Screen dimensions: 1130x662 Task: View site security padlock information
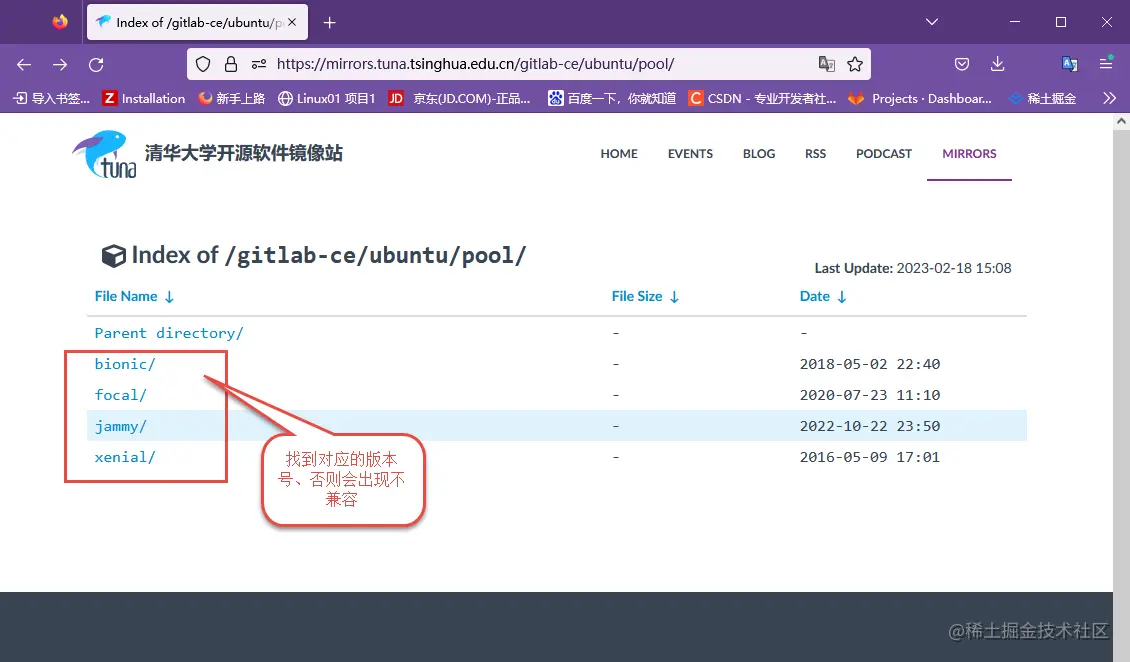point(231,64)
